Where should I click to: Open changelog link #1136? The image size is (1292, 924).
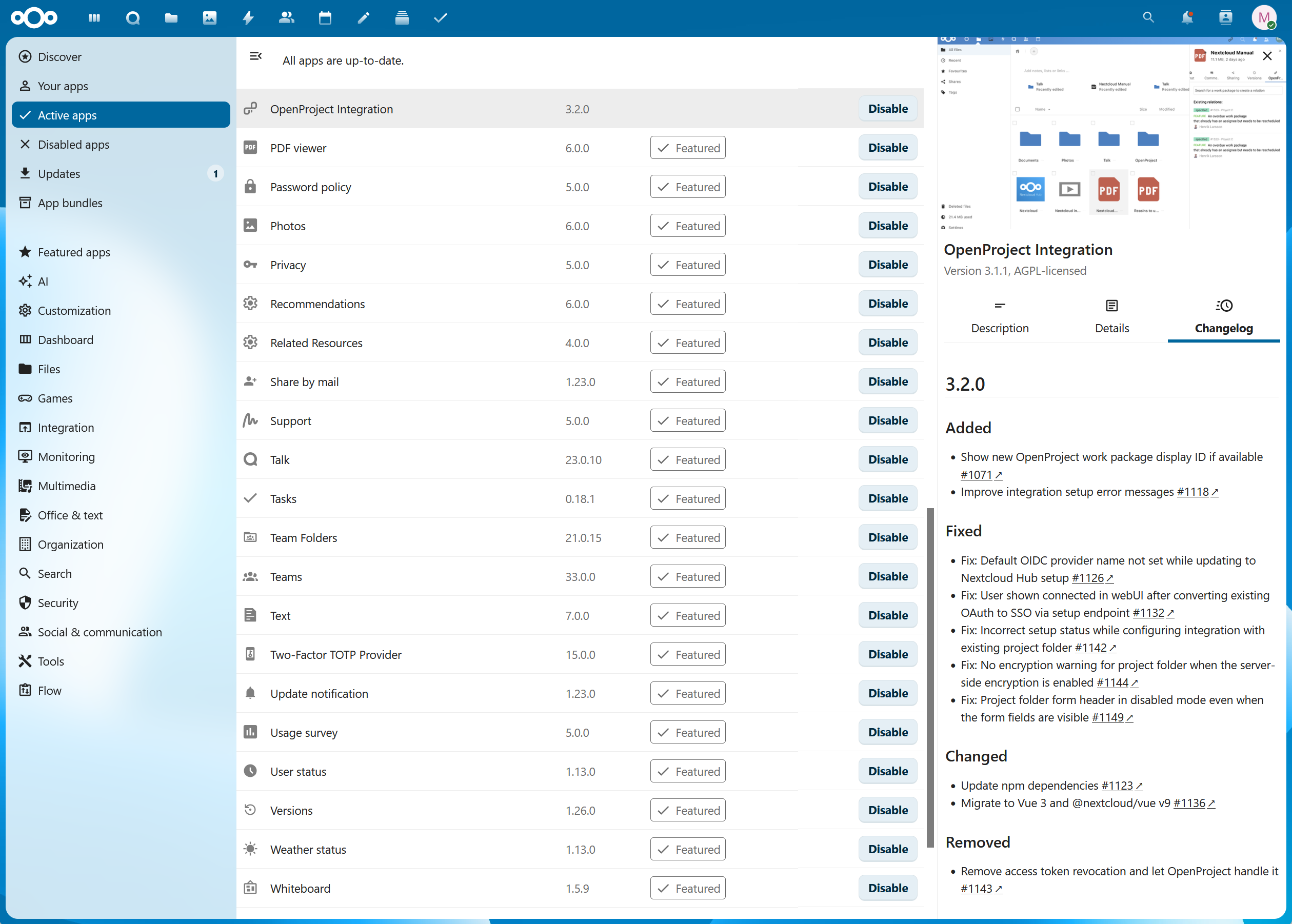(x=1194, y=803)
